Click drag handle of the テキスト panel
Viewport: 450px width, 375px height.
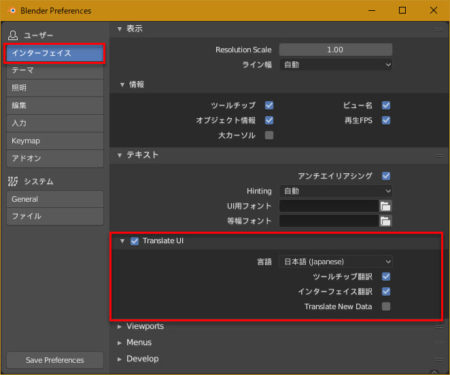click(x=439, y=155)
